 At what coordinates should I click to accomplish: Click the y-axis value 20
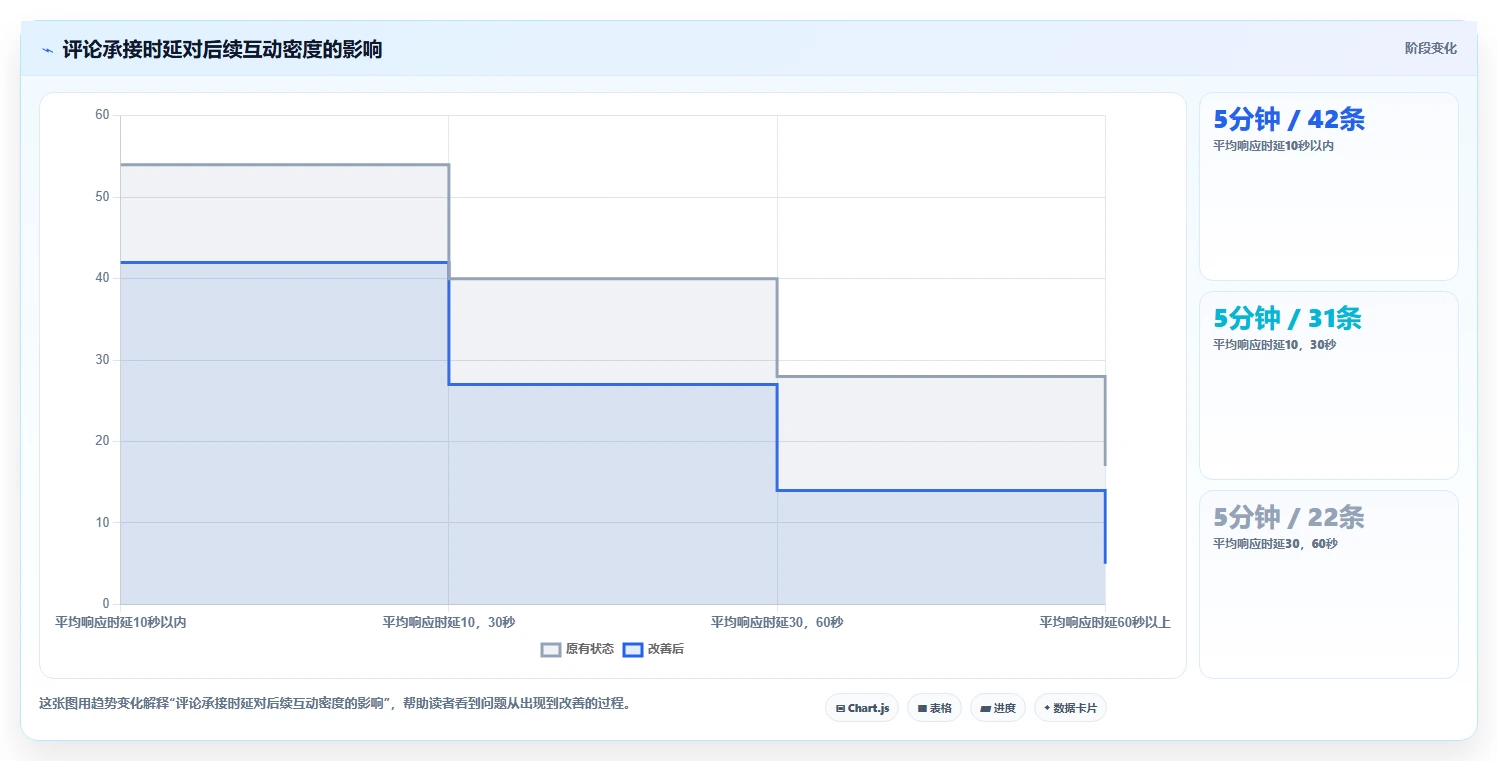[x=102, y=441]
